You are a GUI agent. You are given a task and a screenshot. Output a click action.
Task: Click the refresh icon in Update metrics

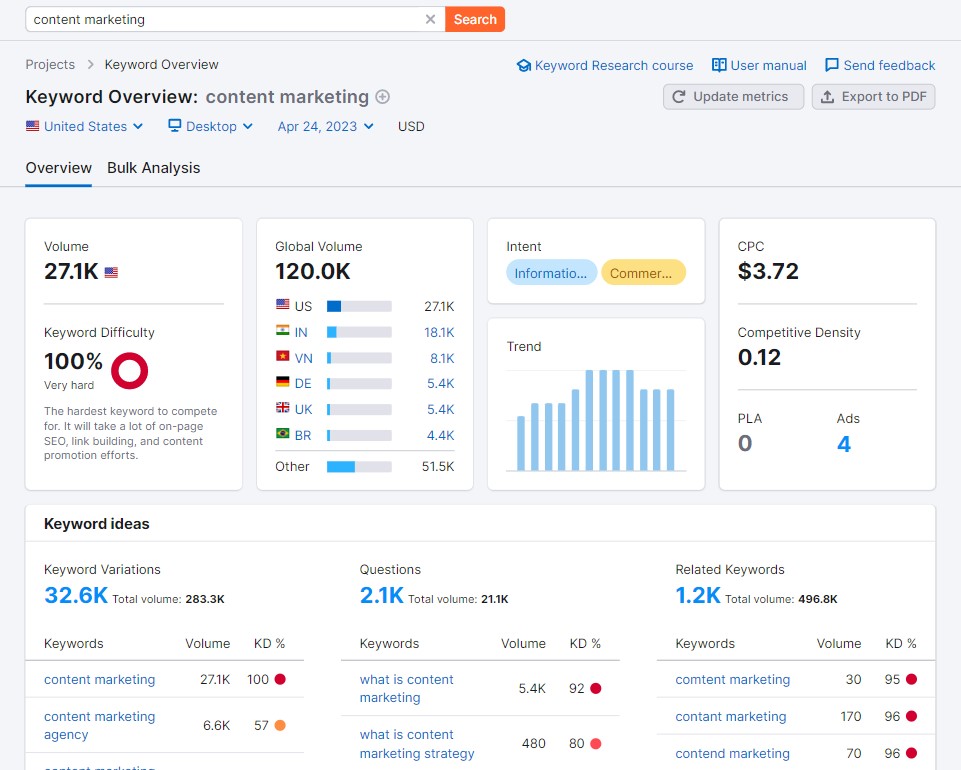(678, 97)
